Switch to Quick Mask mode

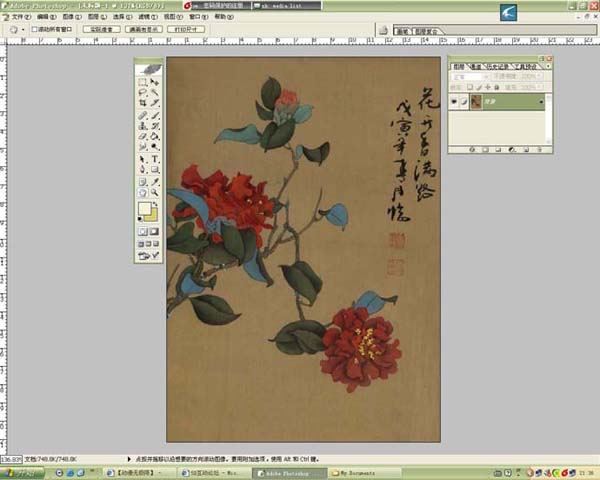pyautogui.click(x=155, y=232)
